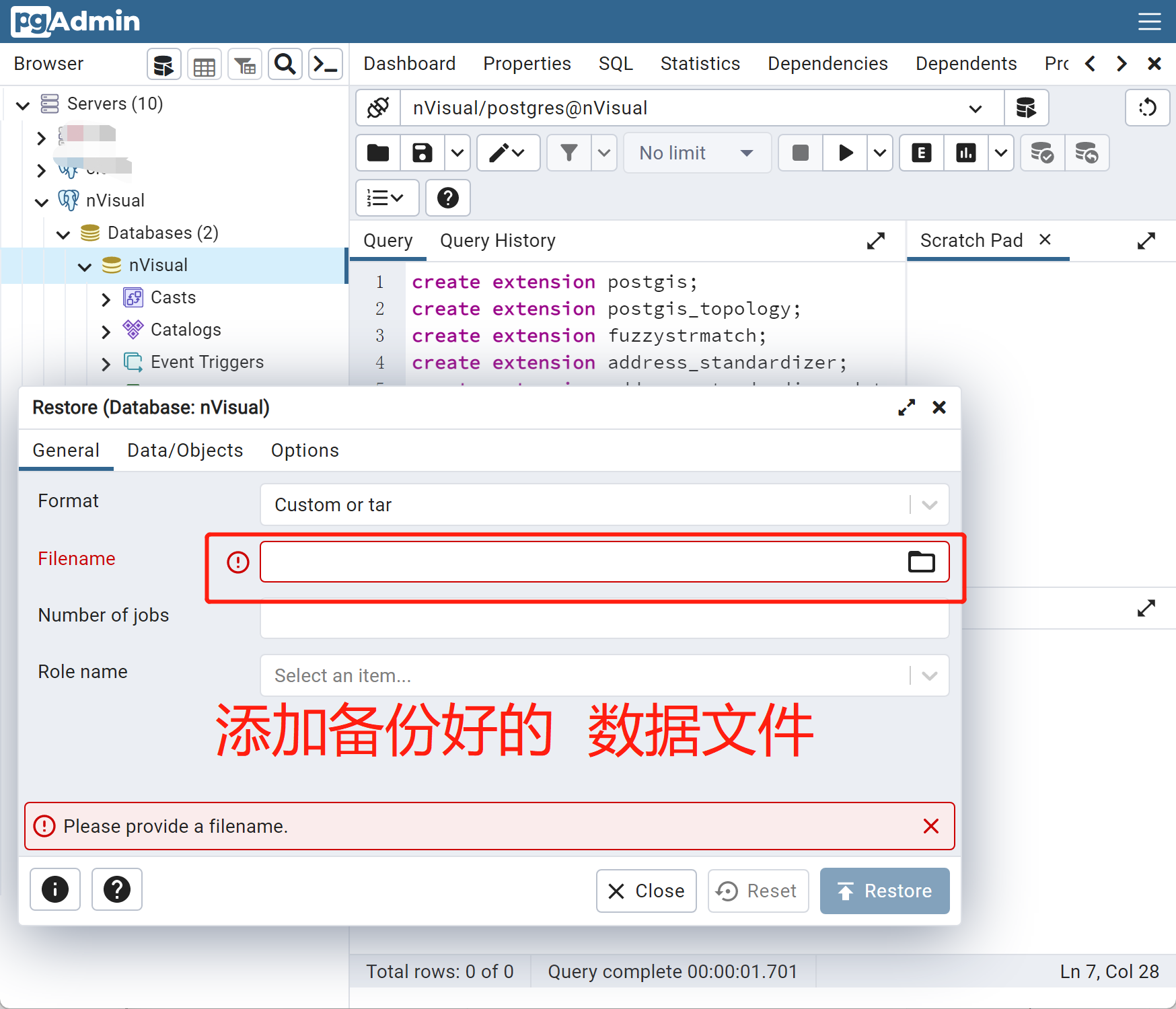1176x1009 pixels.
Task: Expand the Casts tree node
Action: 106,299
